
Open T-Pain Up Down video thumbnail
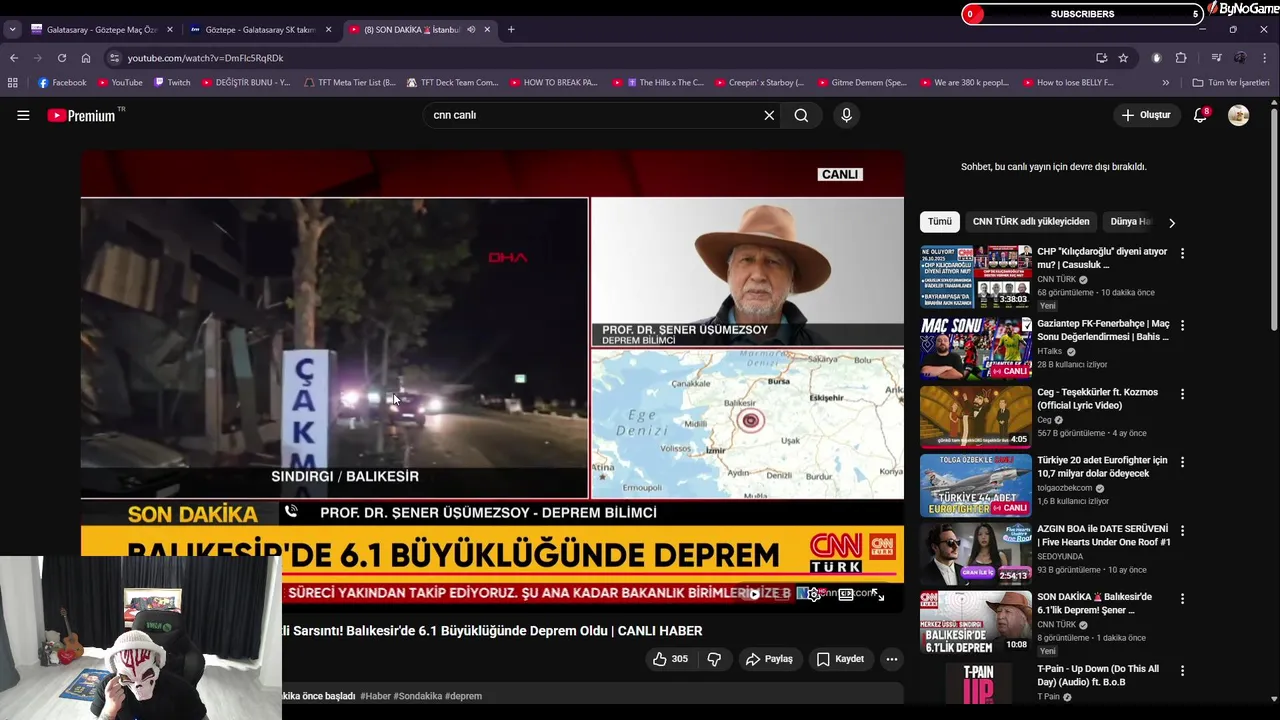click(976, 684)
